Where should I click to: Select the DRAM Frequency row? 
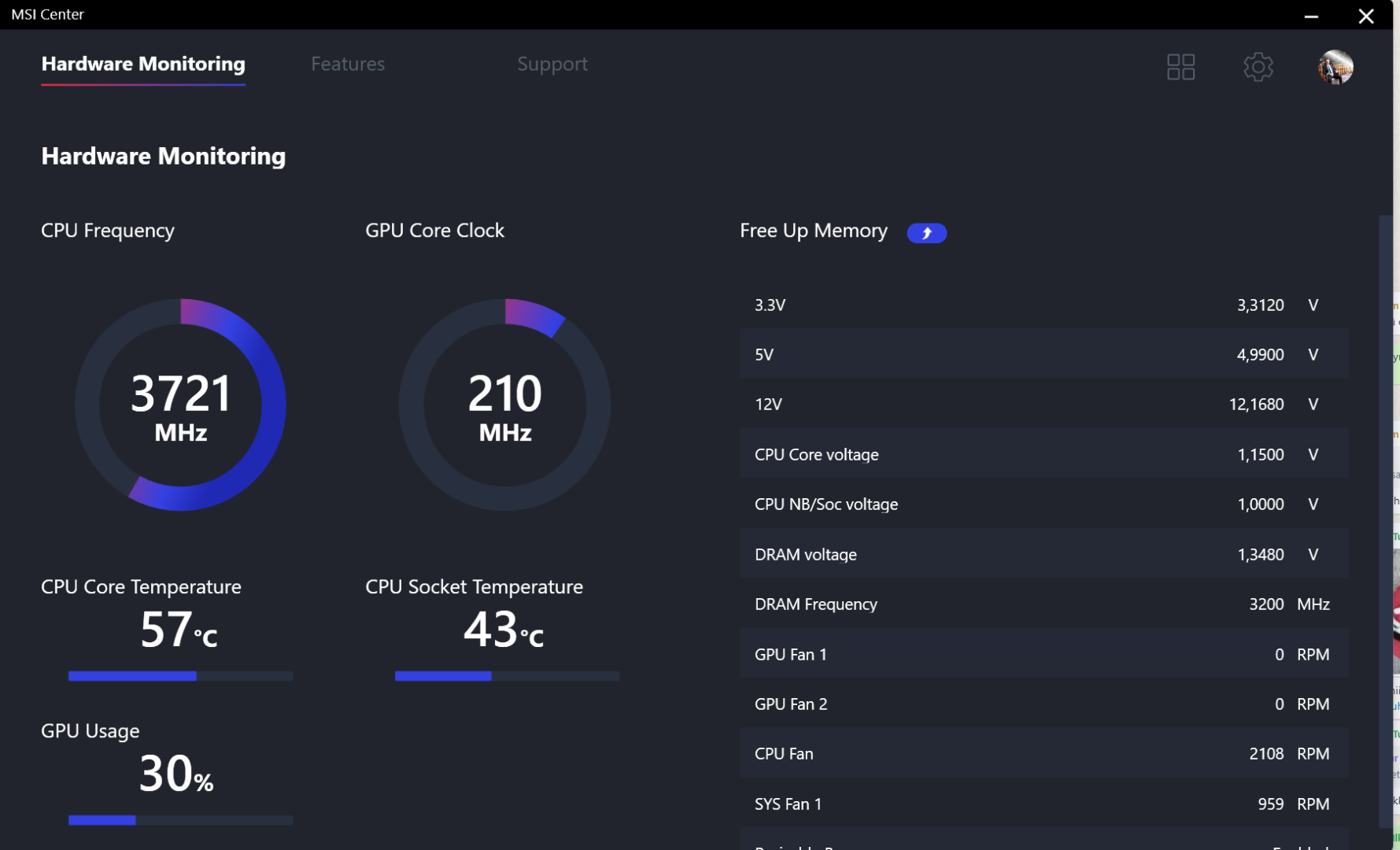tap(1043, 604)
